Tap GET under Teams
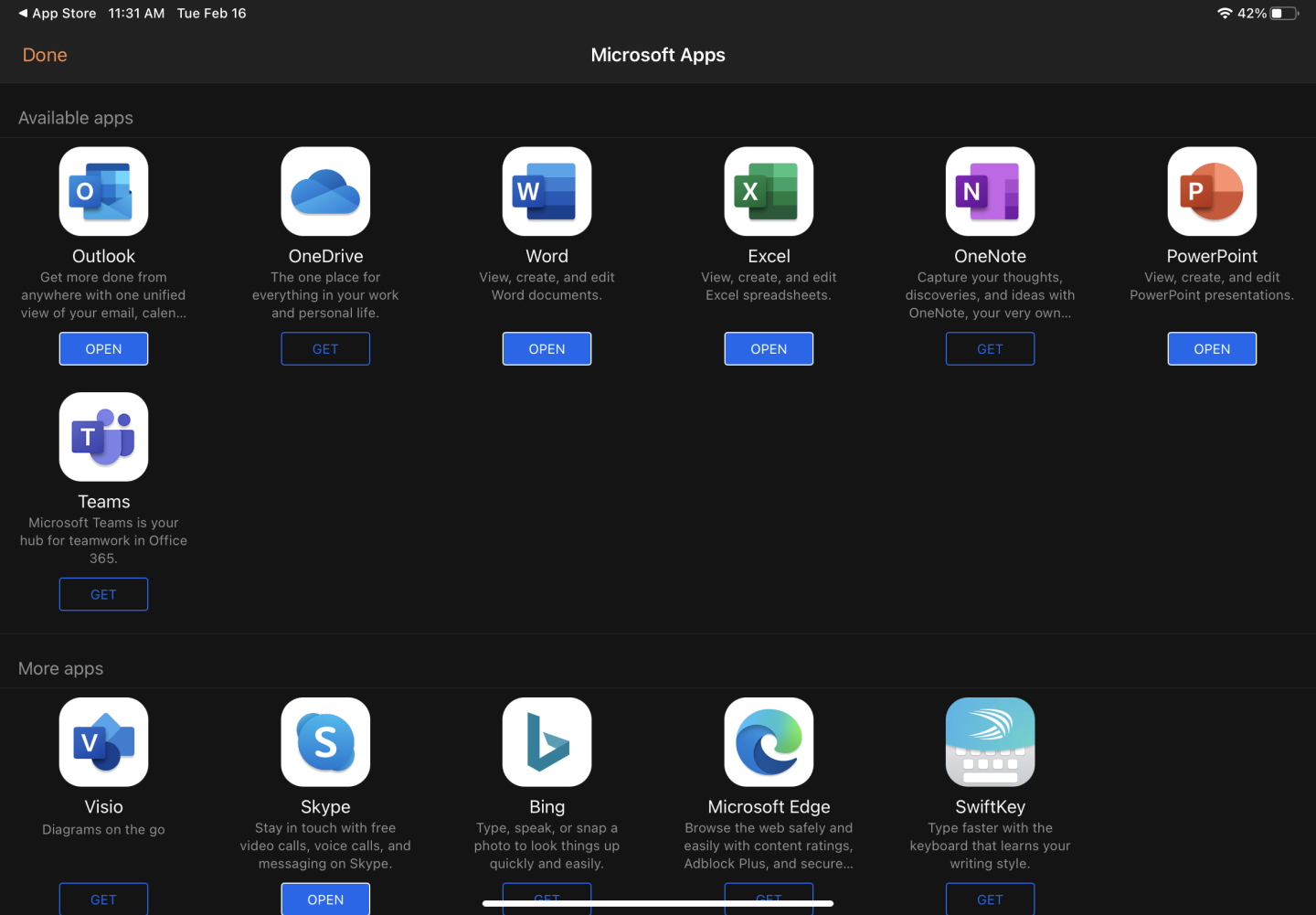The width and height of the screenshot is (1316, 915). click(103, 593)
